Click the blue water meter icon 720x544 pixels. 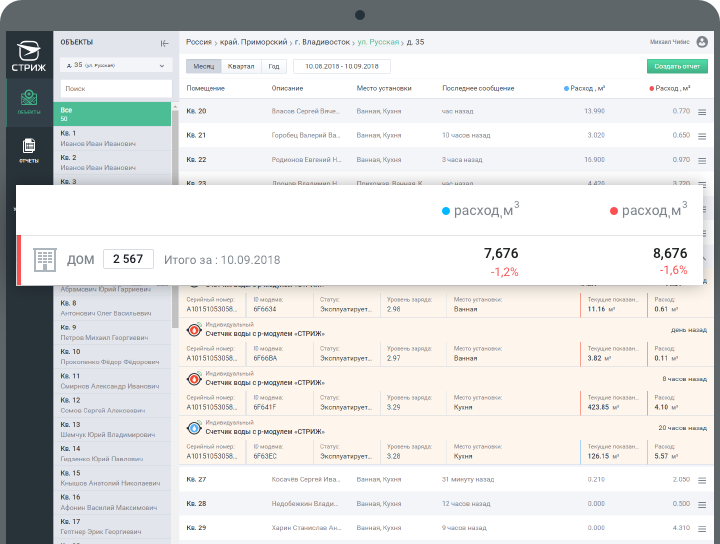click(x=194, y=428)
